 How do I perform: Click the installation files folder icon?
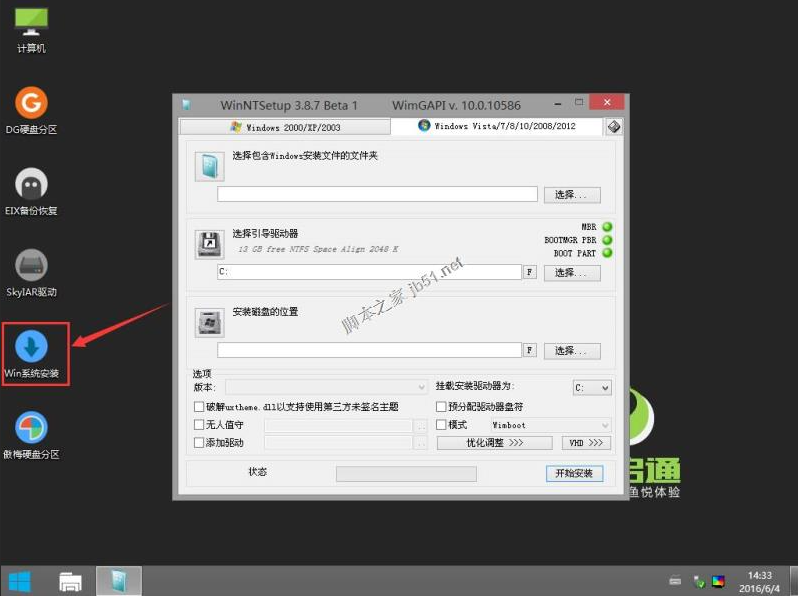209,166
